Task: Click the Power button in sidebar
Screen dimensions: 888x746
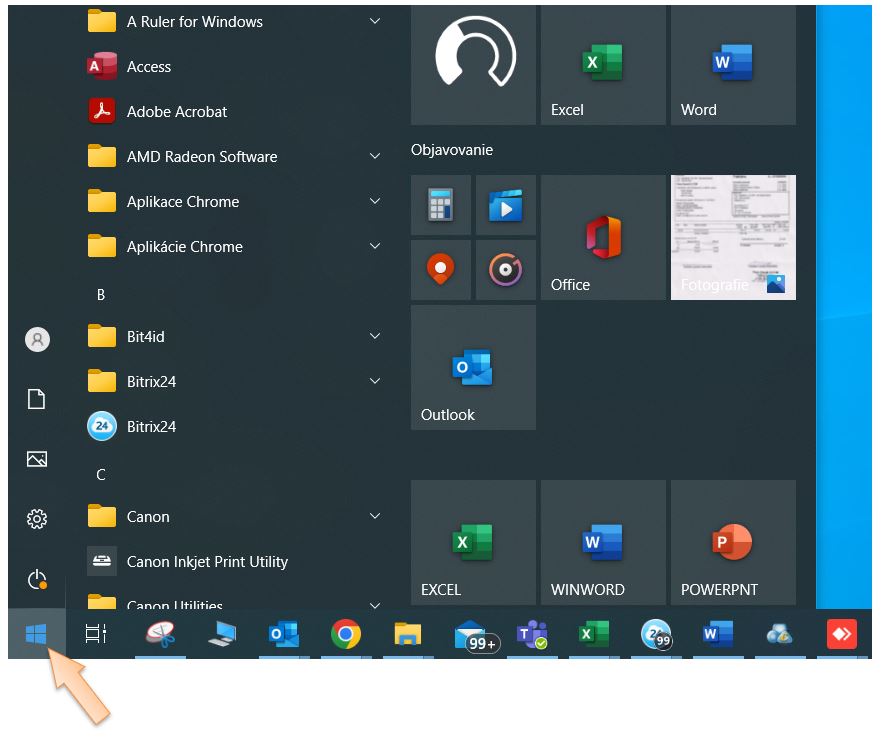Action: [x=37, y=579]
